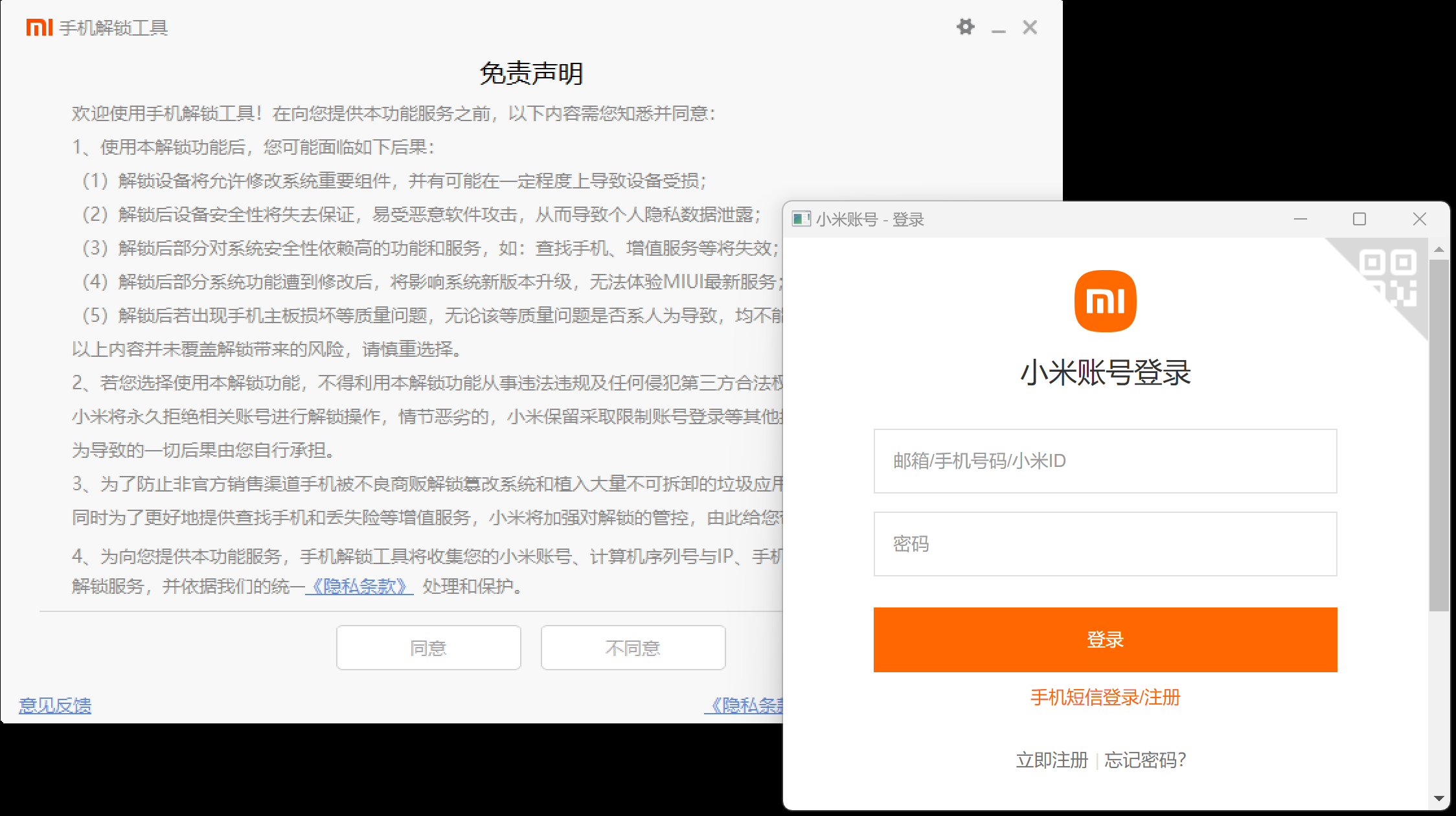Viewport: 1456px width, 816px height.
Task: Click the 不同意 disagree button
Action: [x=633, y=648]
